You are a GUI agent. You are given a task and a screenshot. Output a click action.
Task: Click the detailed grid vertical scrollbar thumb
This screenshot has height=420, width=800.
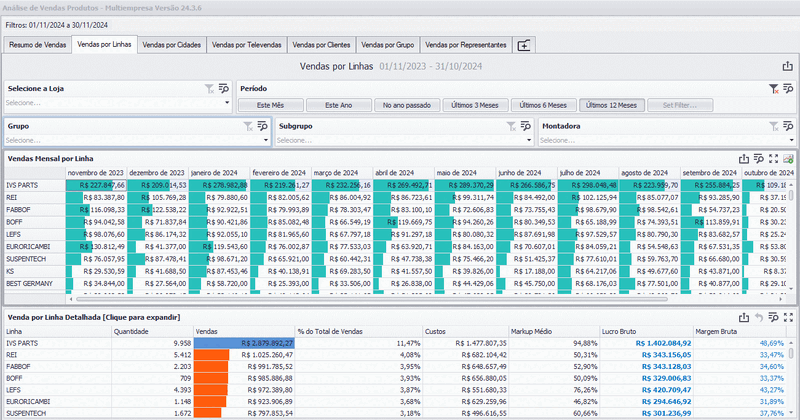click(791, 353)
